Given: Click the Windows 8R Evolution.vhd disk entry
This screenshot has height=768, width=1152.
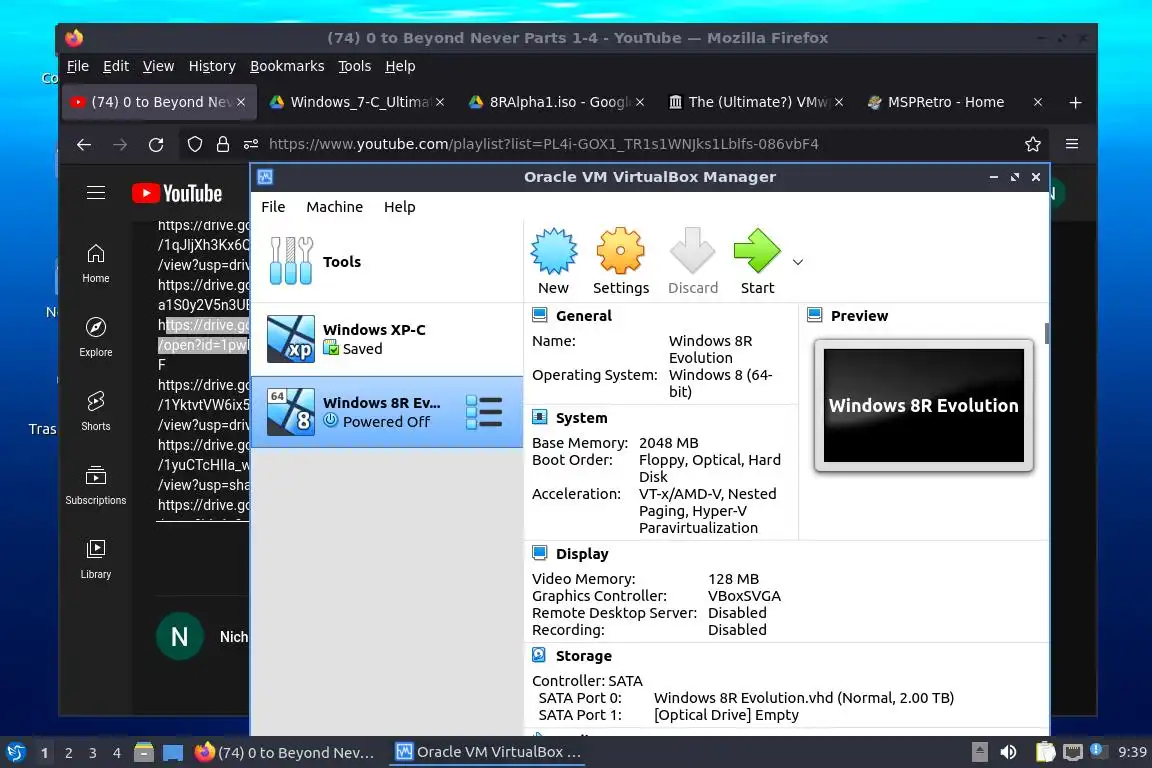Looking at the screenshot, I should tap(804, 698).
